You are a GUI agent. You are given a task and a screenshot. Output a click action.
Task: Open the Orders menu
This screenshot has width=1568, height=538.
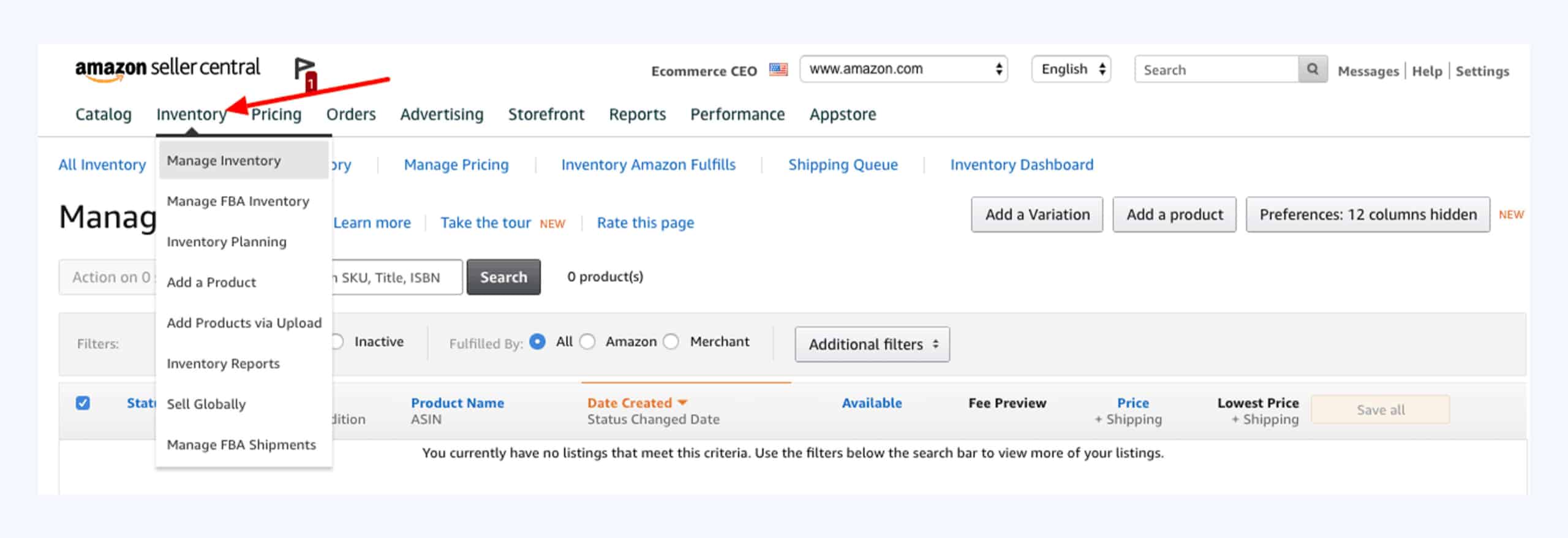point(351,115)
